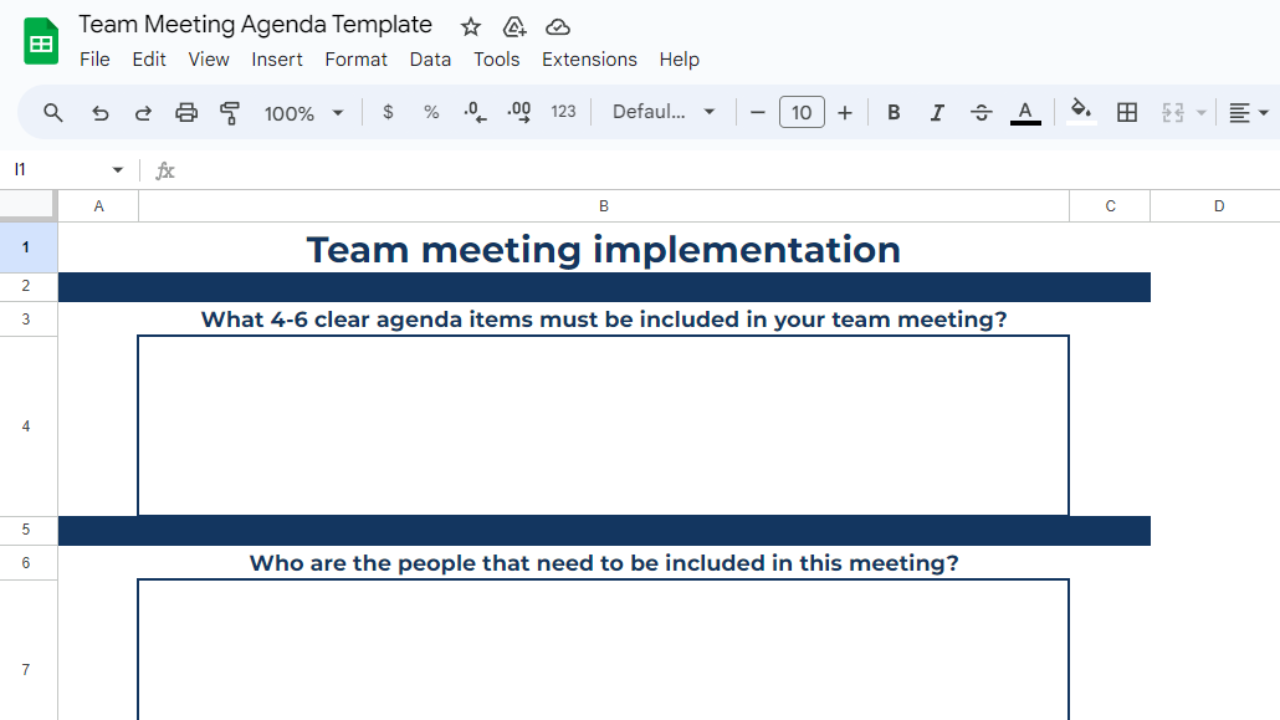Click the merge cells icon

pos(1173,113)
